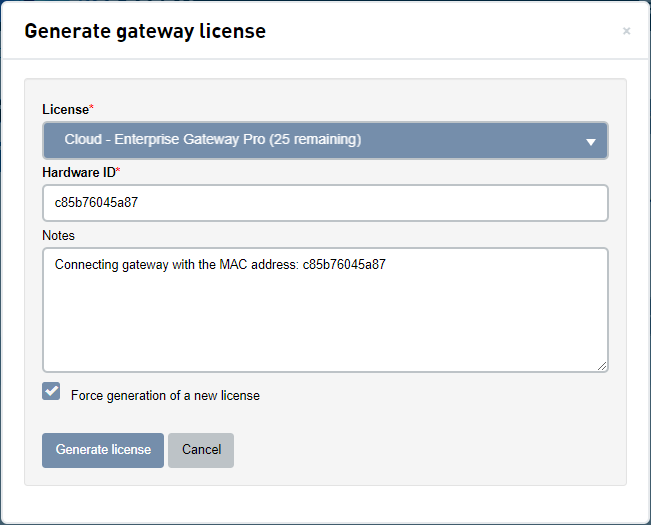Click the Hardware ID field label
This screenshot has height=525, width=651.
79,172
